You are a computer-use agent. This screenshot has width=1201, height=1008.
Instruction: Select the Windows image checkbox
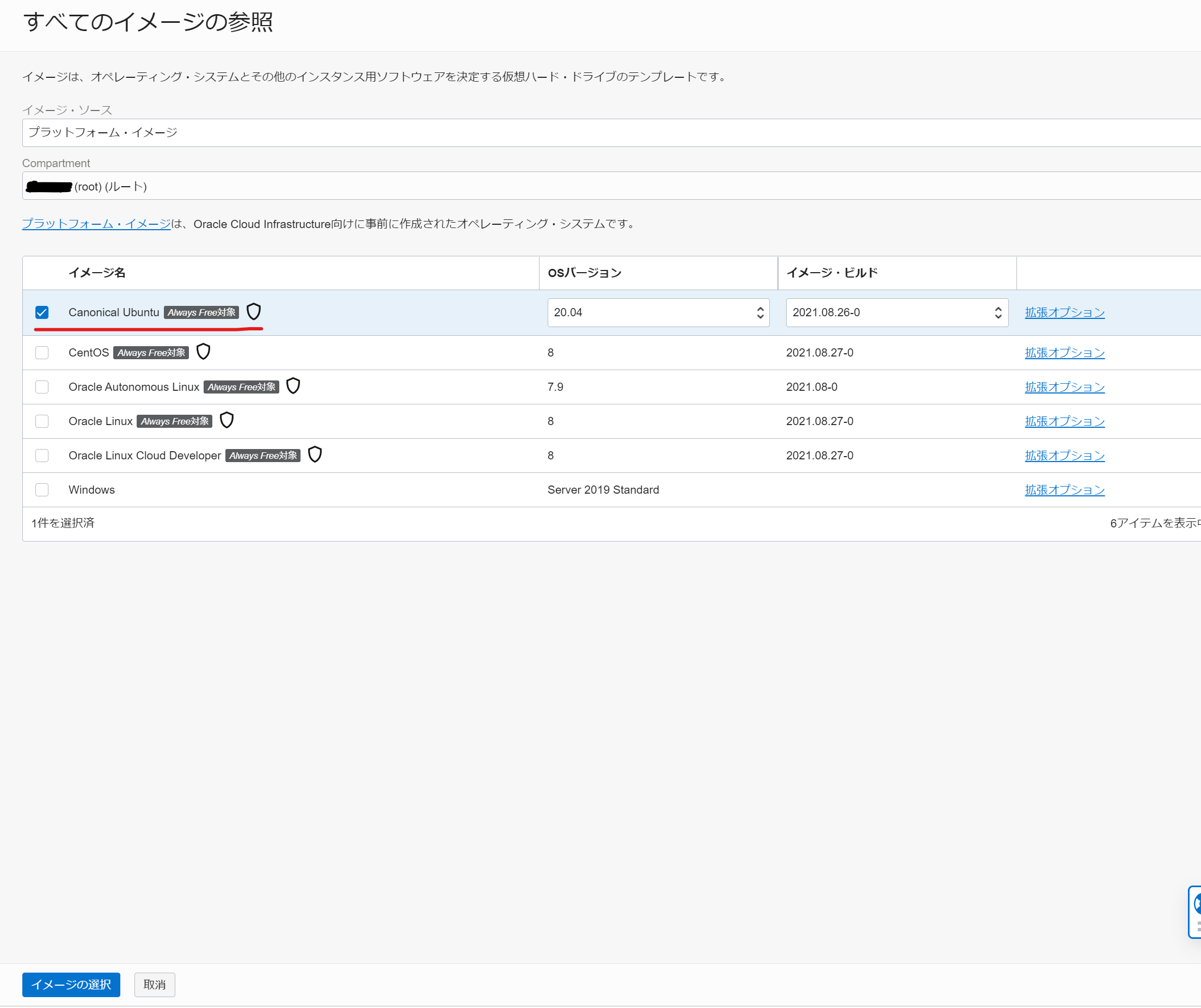tap(42, 490)
